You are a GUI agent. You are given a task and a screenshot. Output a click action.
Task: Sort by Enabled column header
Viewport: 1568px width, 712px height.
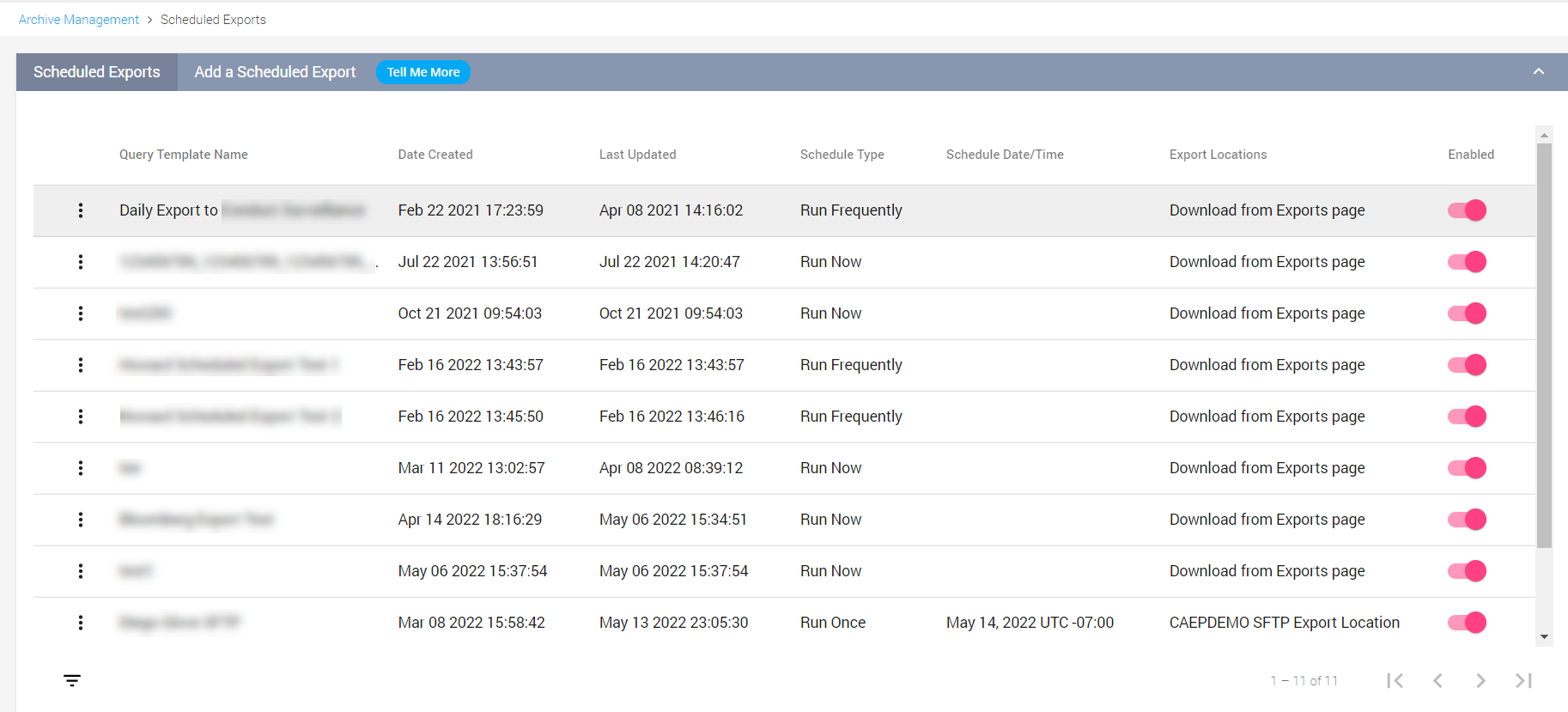1471,155
